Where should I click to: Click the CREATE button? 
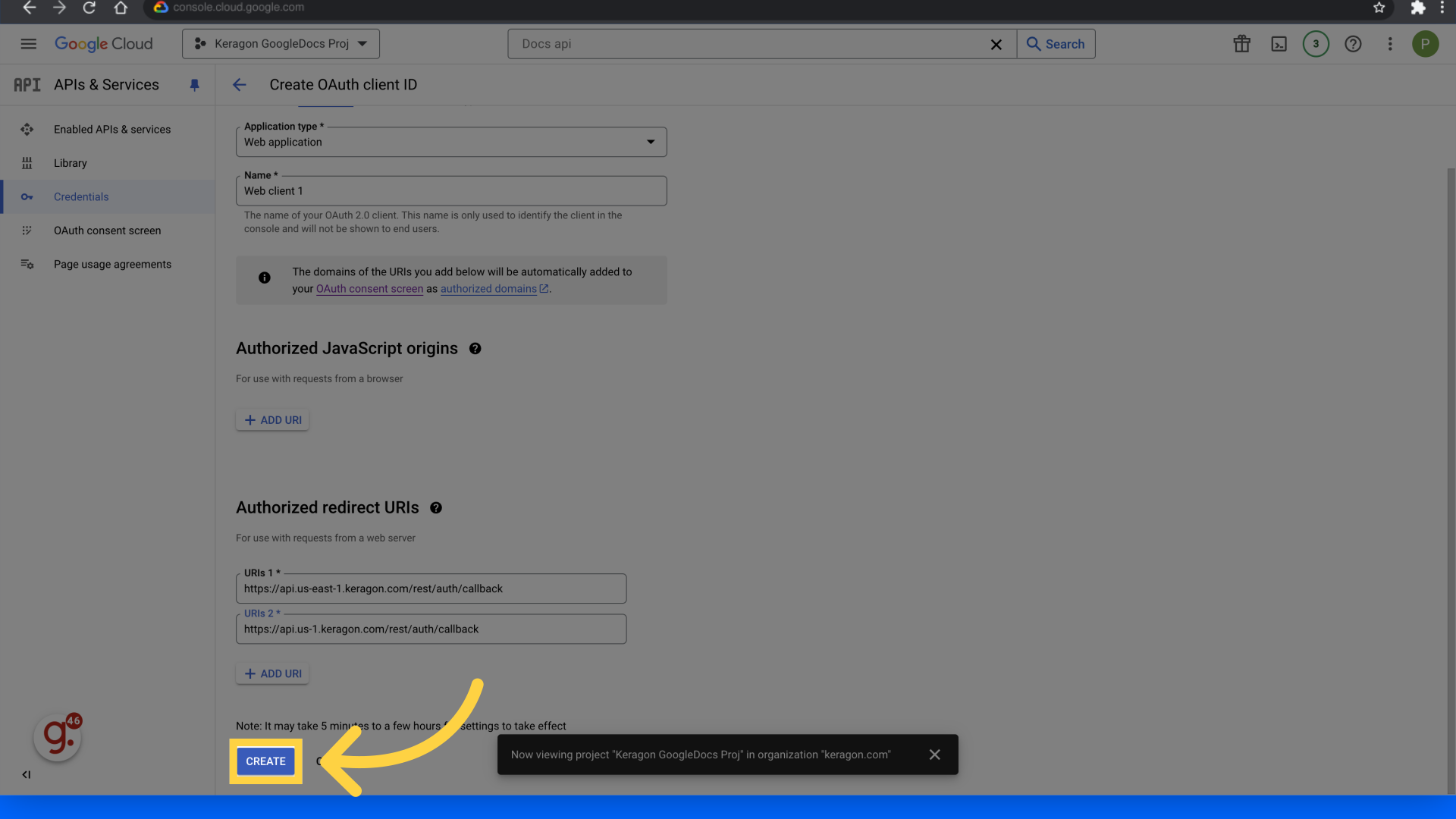tap(265, 761)
